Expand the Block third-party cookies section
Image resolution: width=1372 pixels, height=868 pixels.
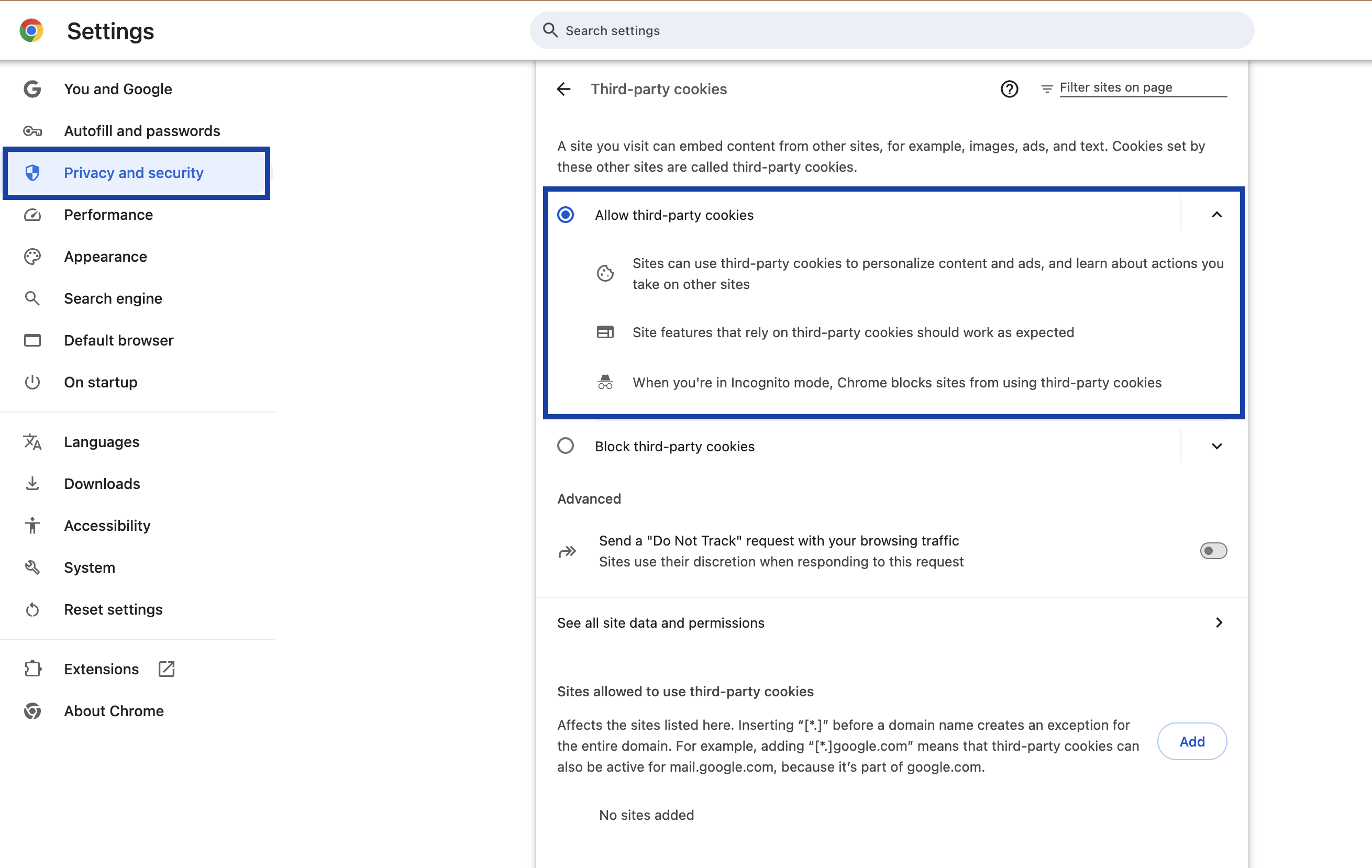pyautogui.click(x=1216, y=446)
